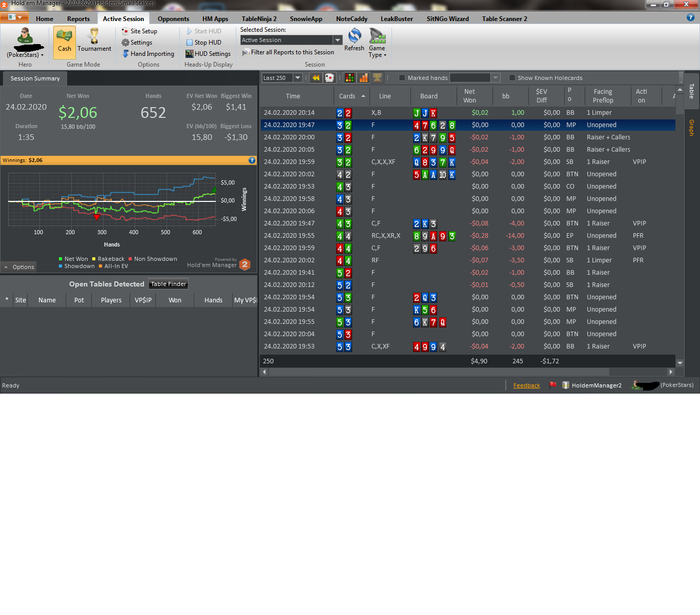Screen dimensions: 700x615
Task: Click Start HUD
Action: click(204, 31)
